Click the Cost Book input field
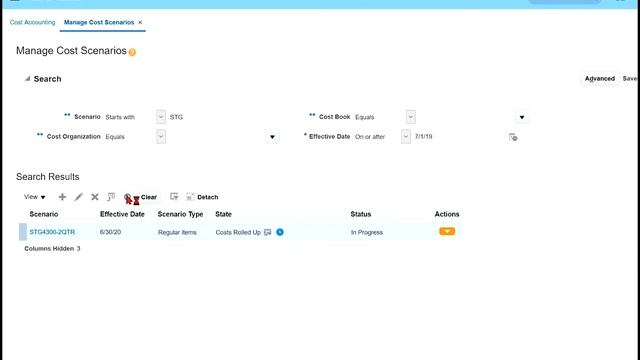The height and width of the screenshot is (360, 640). (465, 117)
